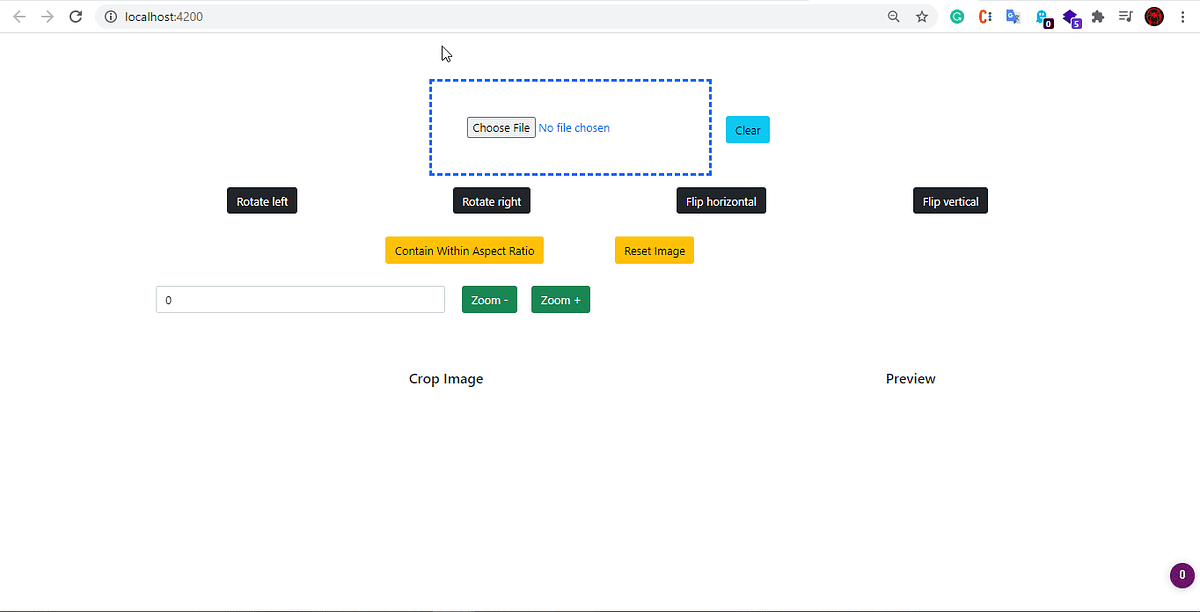Image resolution: width=1200 pixels, height=612 pixels.
Task: Click the browser profile avatar
Action: coord(1153,16)
